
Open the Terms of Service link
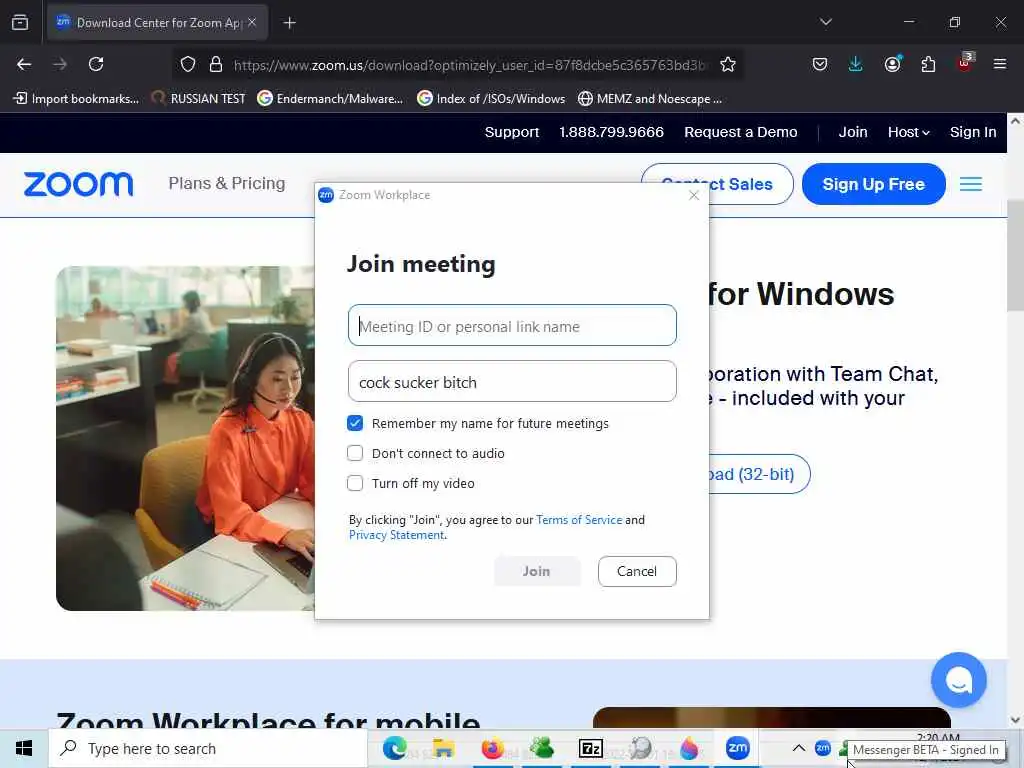pos(579,520)
